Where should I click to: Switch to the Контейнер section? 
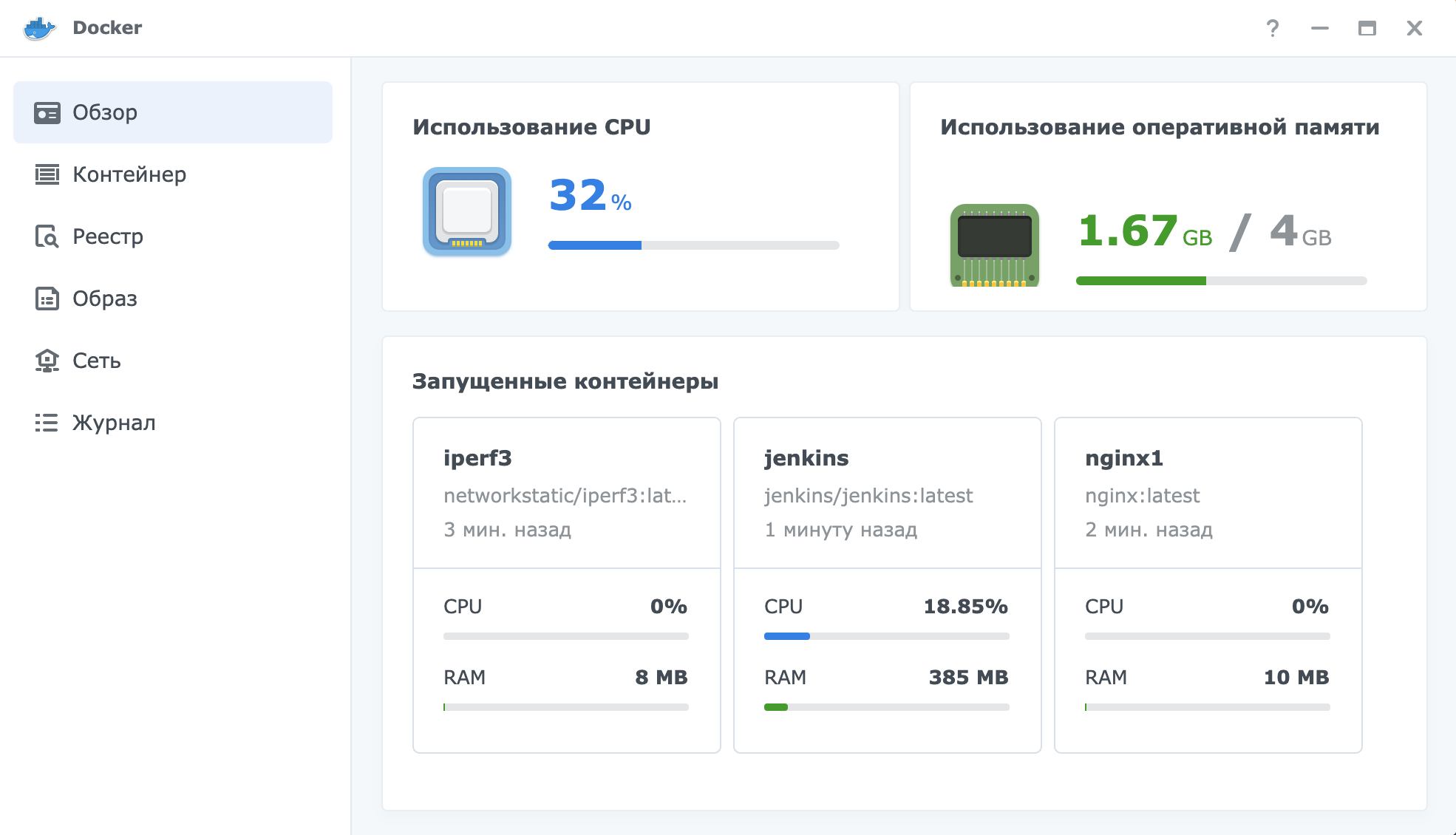coord(129,174)
